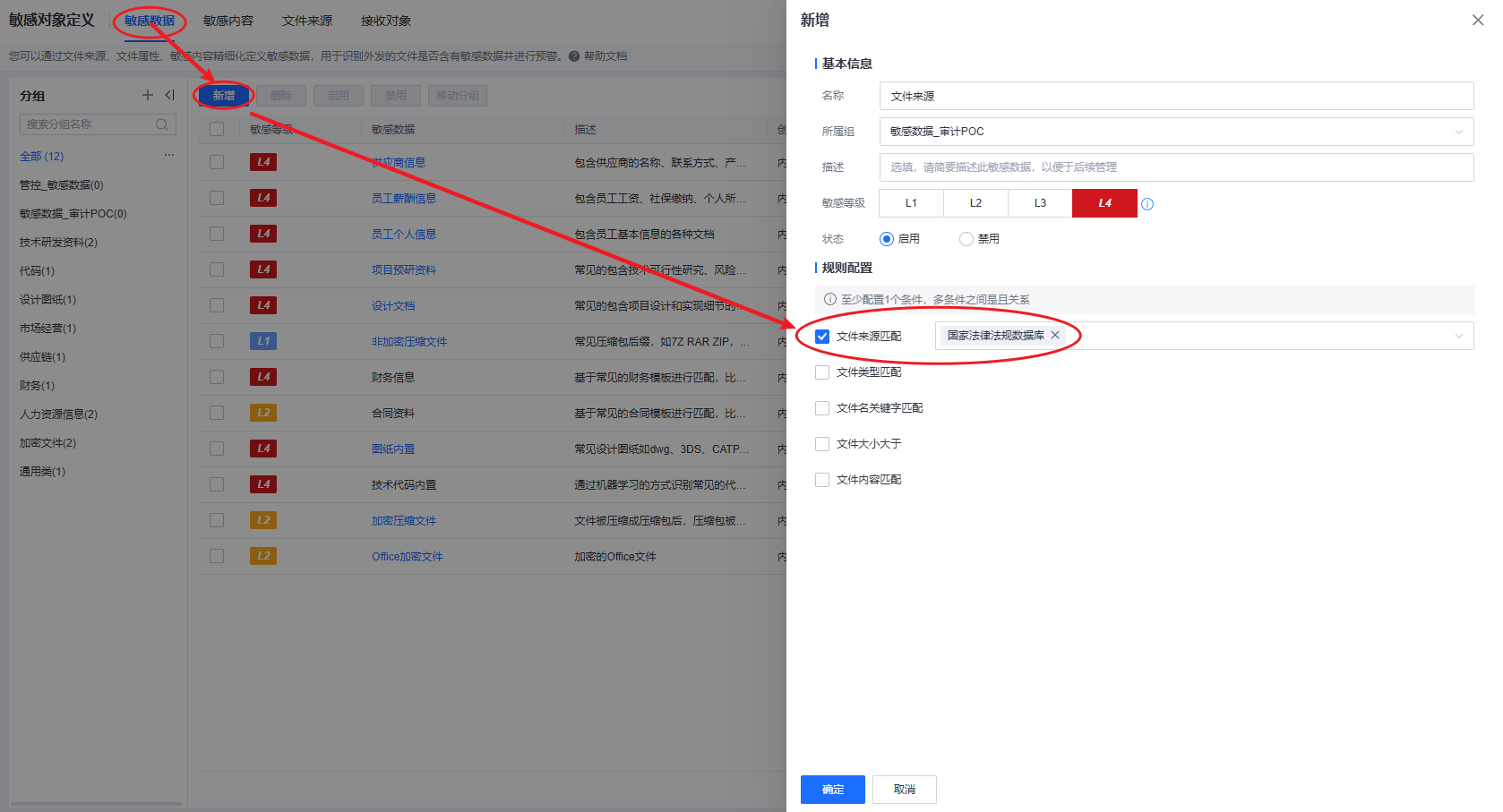
Task: Remove the 国家法律法规数据库 tag
Action: 1055,335
